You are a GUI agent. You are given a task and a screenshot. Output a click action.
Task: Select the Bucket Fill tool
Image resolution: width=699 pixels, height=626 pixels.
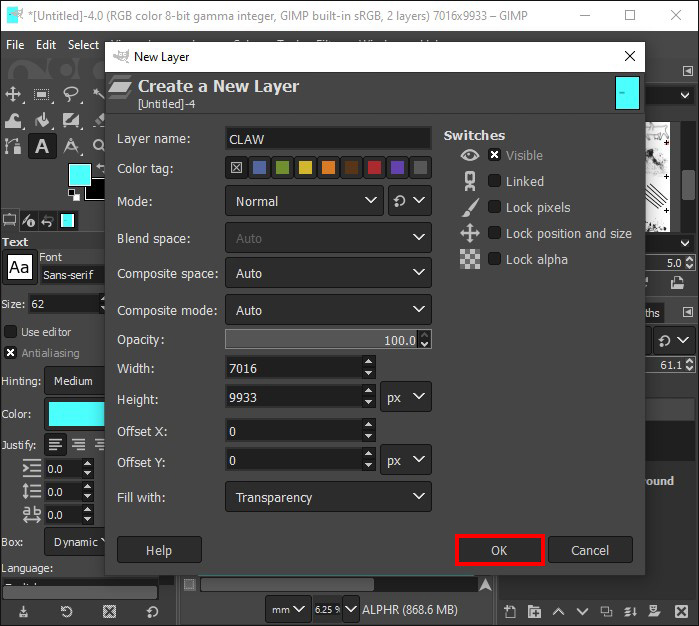coord(42,120)
